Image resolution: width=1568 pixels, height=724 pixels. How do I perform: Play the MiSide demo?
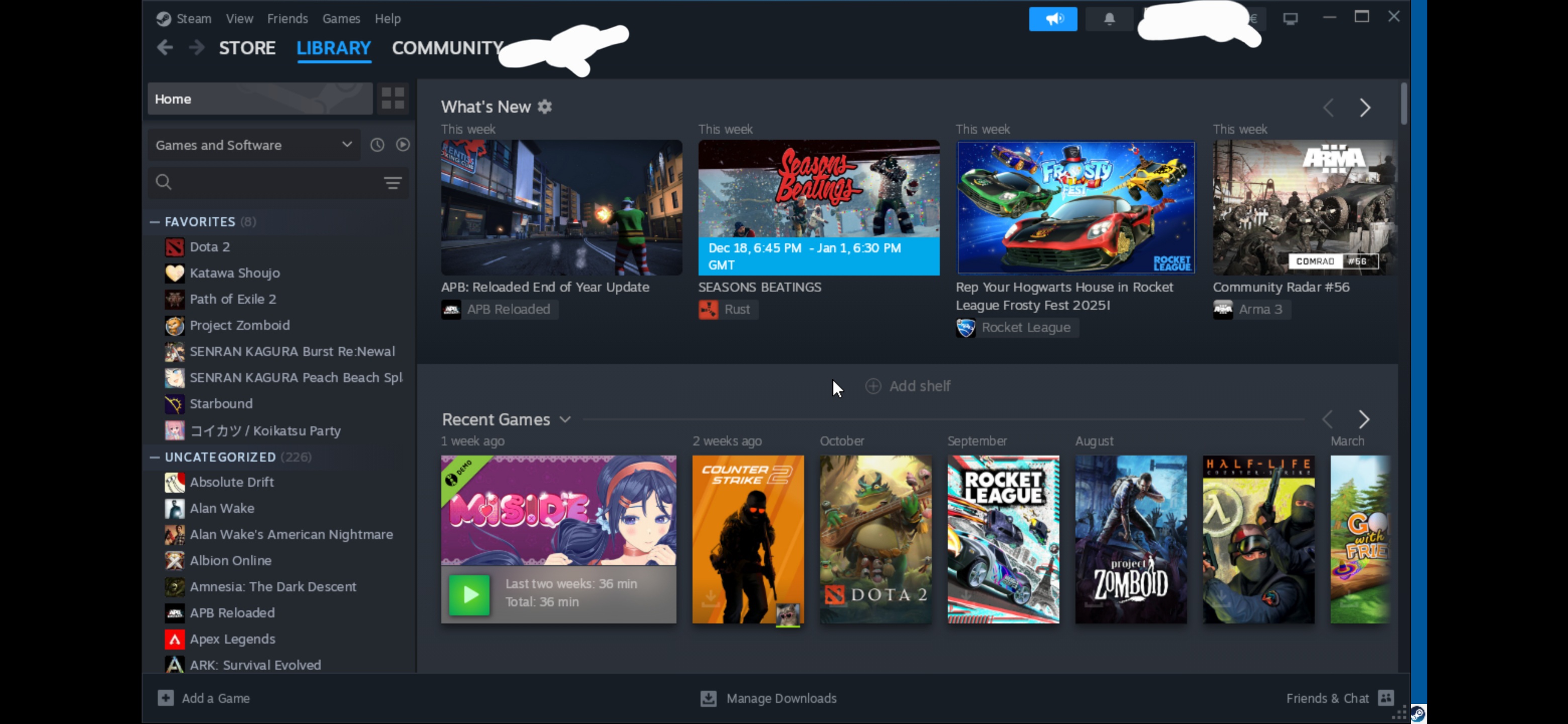(x=469, y=595)
